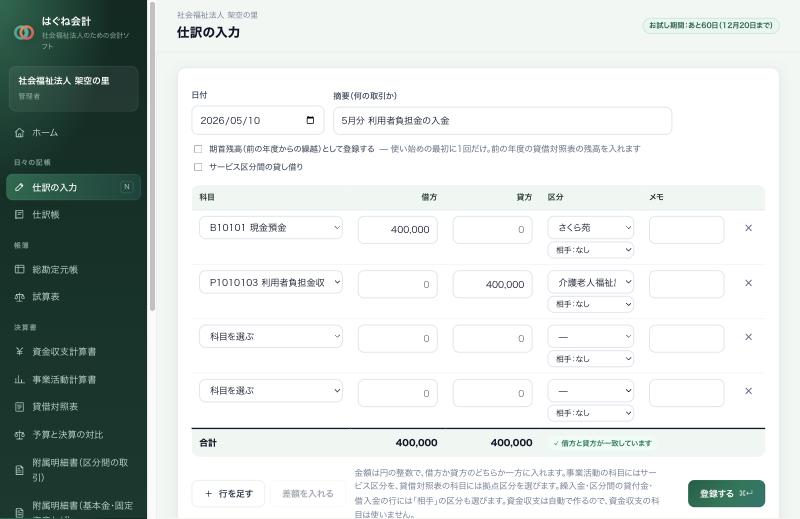Open the fourth row 区分 dropdown
This screenshot has width=800, height=519.
pos(591,391)
